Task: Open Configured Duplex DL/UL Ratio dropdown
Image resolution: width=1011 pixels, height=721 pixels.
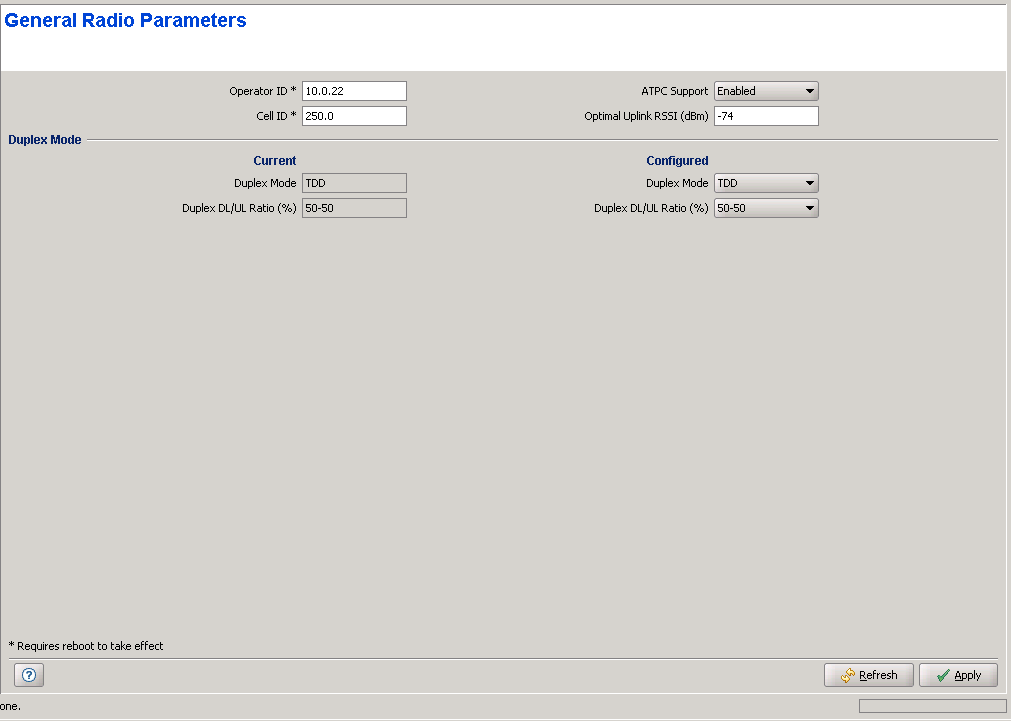Action: [766, 208]
